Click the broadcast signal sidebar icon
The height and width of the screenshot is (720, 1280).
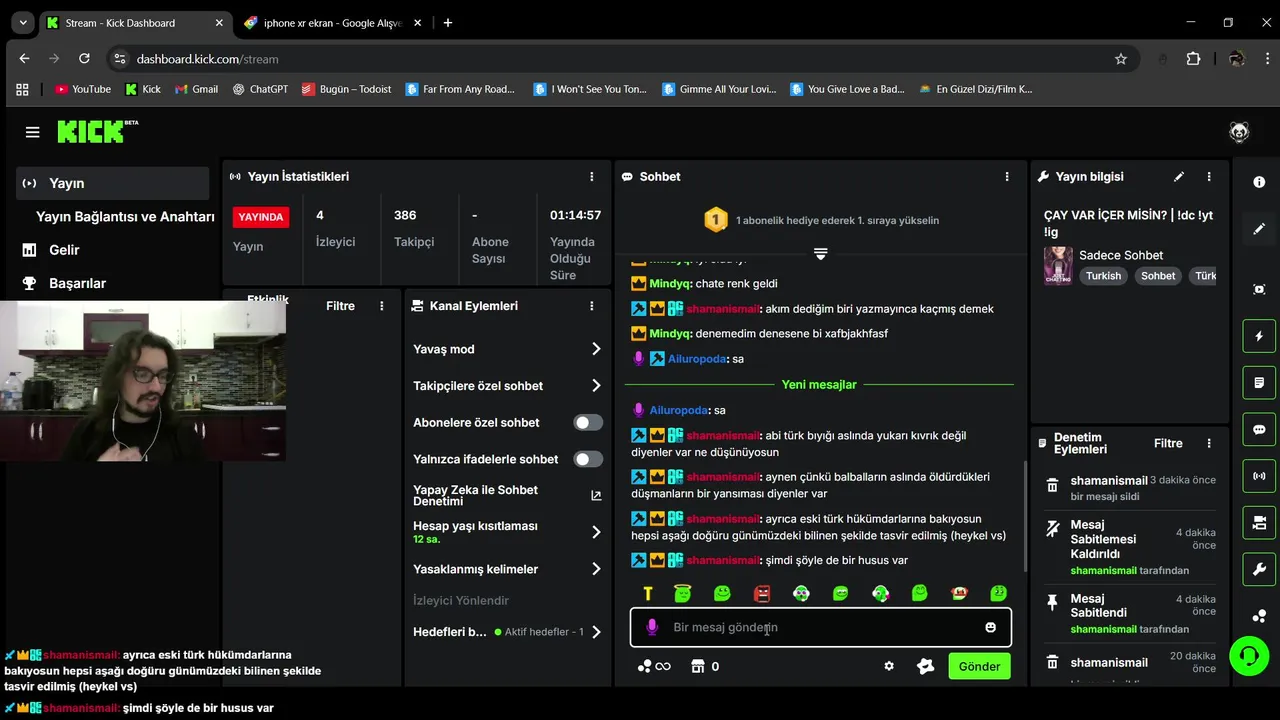tap(1259, 476)
